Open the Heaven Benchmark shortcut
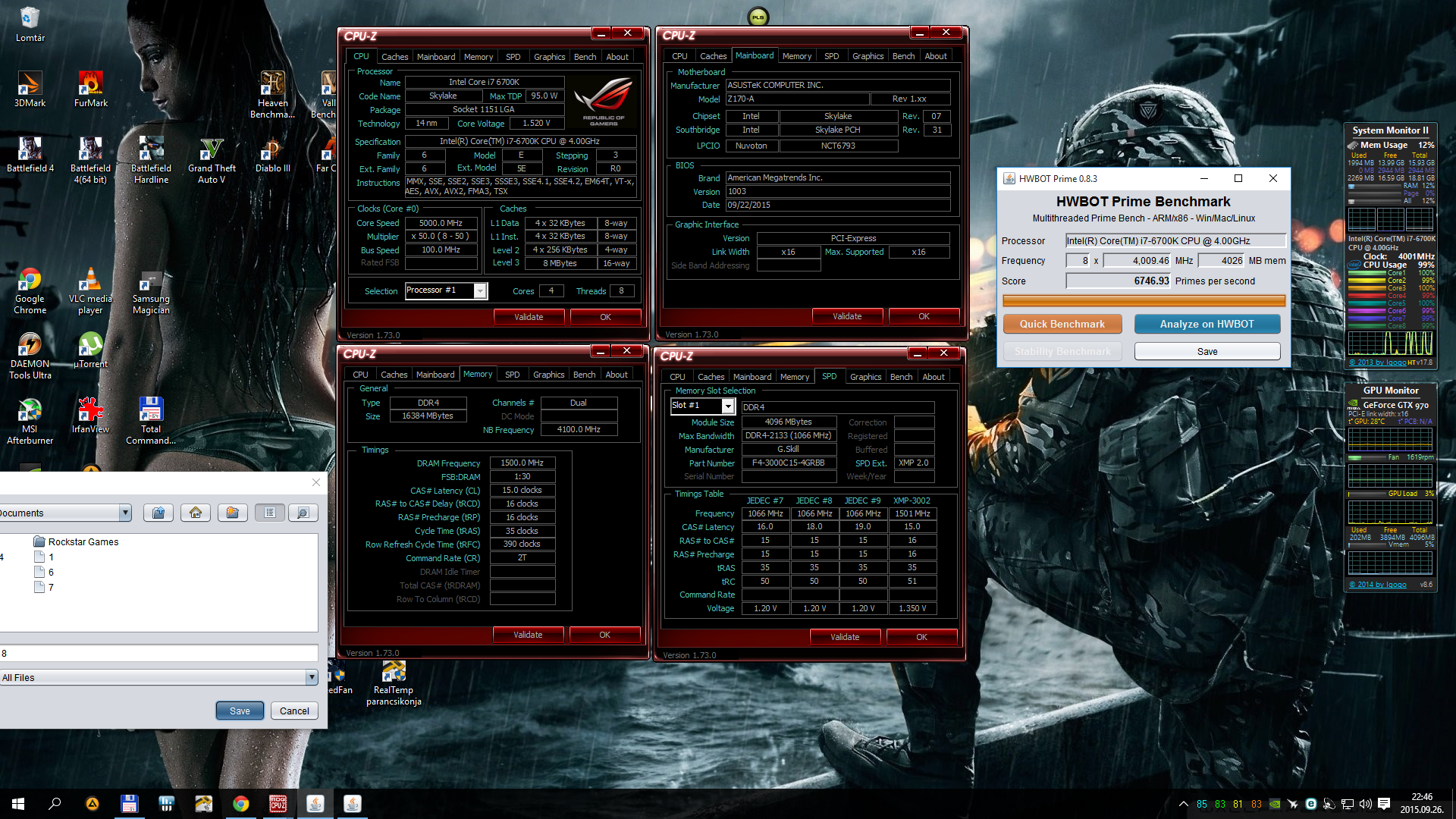 tap(272, 95)
